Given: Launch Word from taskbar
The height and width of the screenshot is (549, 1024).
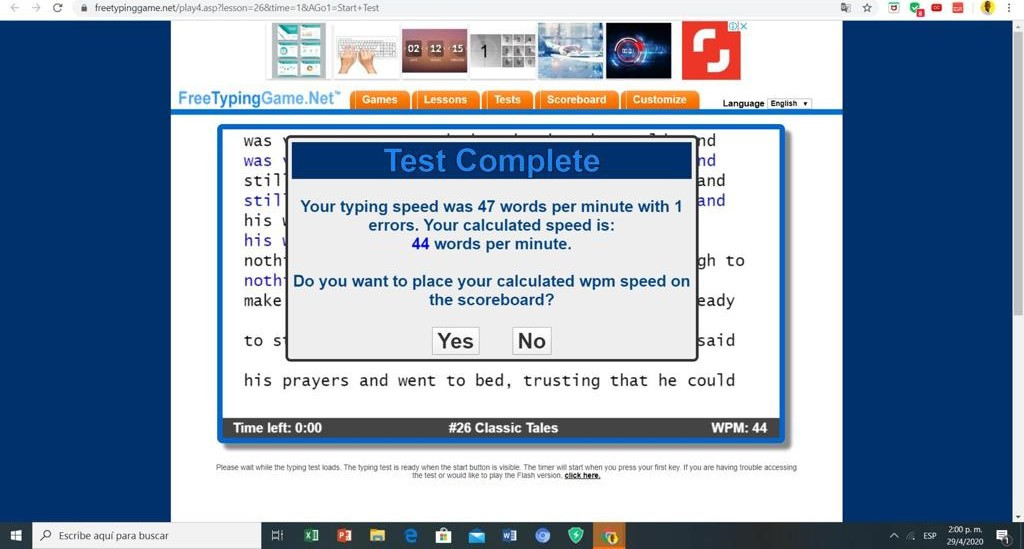Looking at the screenshot, I should pyautogui.click(x=509, y=535).
